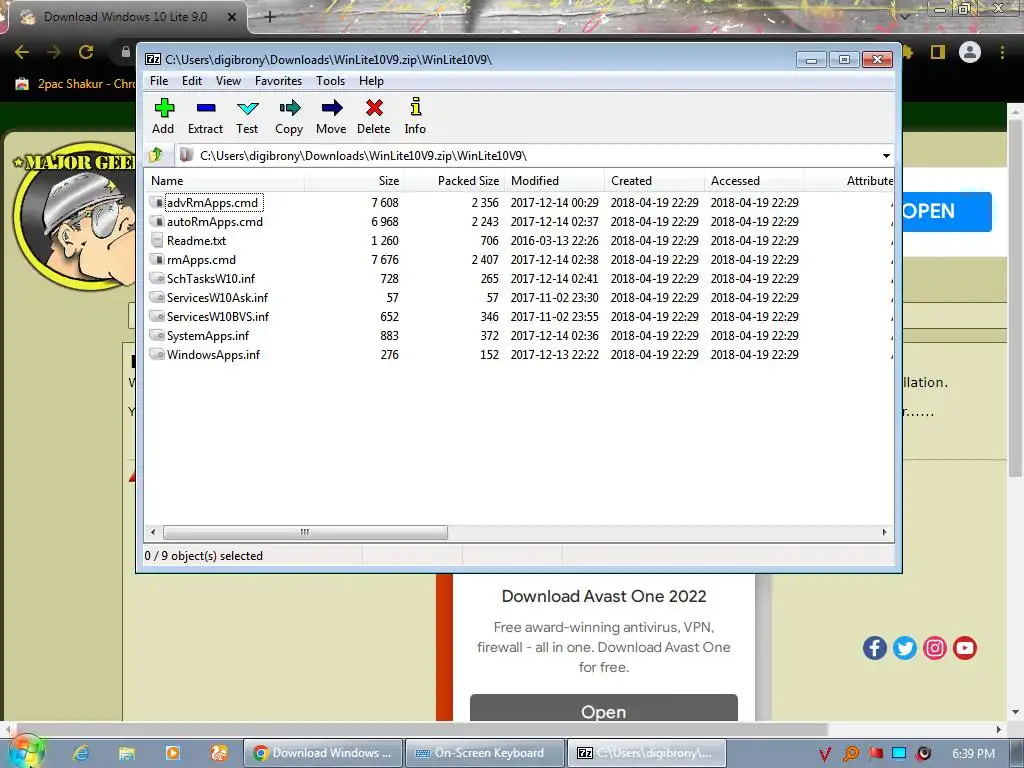Image resolution: width=1024 pixels, height=768 pixels.
Task: Click the horizontal scrollbar thumb in the file list
Action: pos(305,532)
